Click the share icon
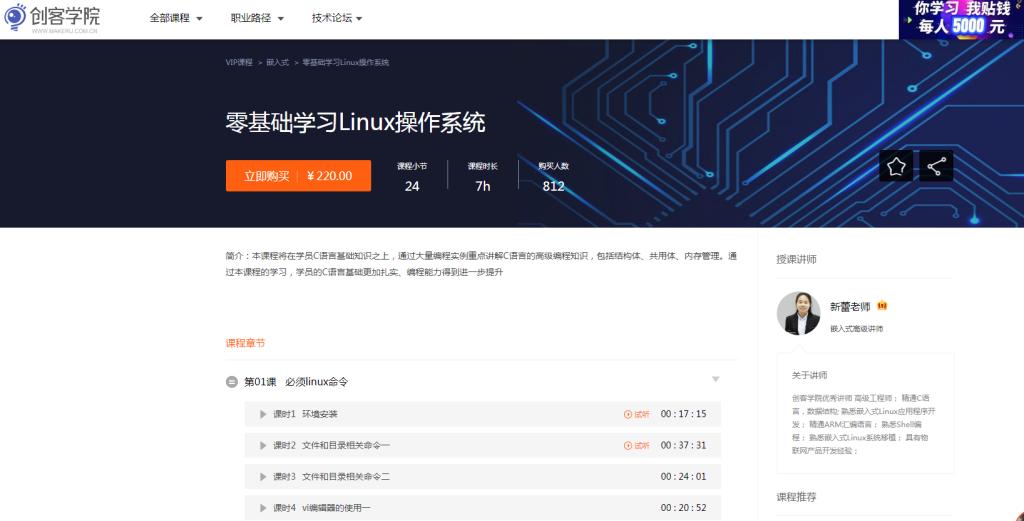The height and width of the screenshot is (521, 1024). (936, 166)
